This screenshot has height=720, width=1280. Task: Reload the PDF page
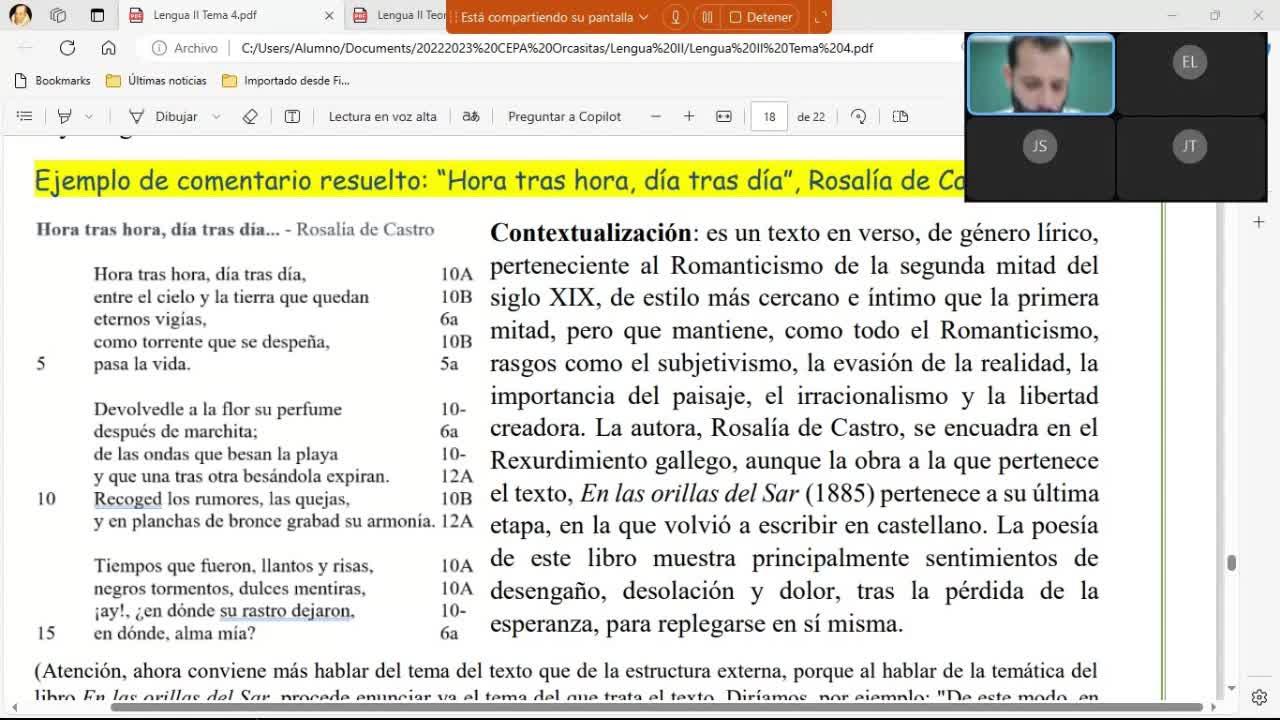point(67,47)
